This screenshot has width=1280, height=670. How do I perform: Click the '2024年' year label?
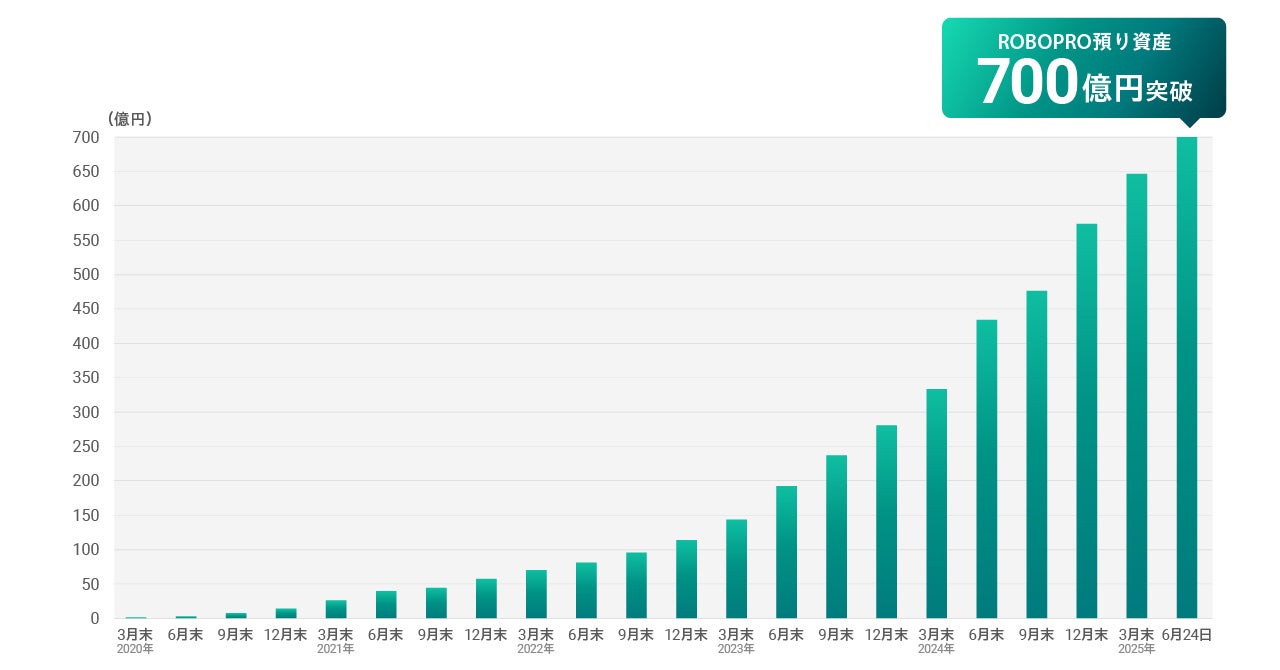pos(936,650)
